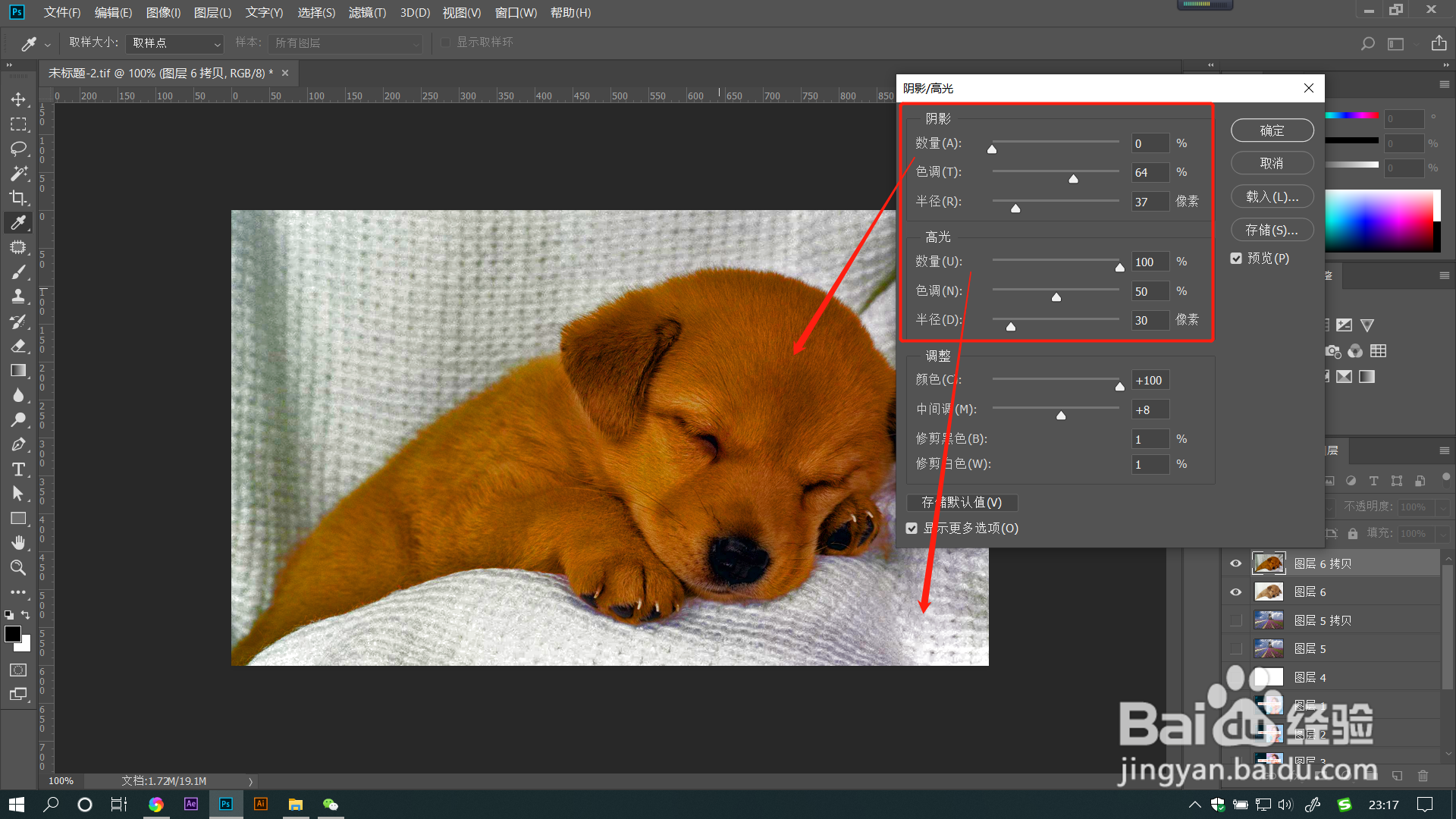This screenshot has width=1456, height=819.
Task: Uncheck 显示更多选项(O) checkbox
Action: (x=912, y=529)
